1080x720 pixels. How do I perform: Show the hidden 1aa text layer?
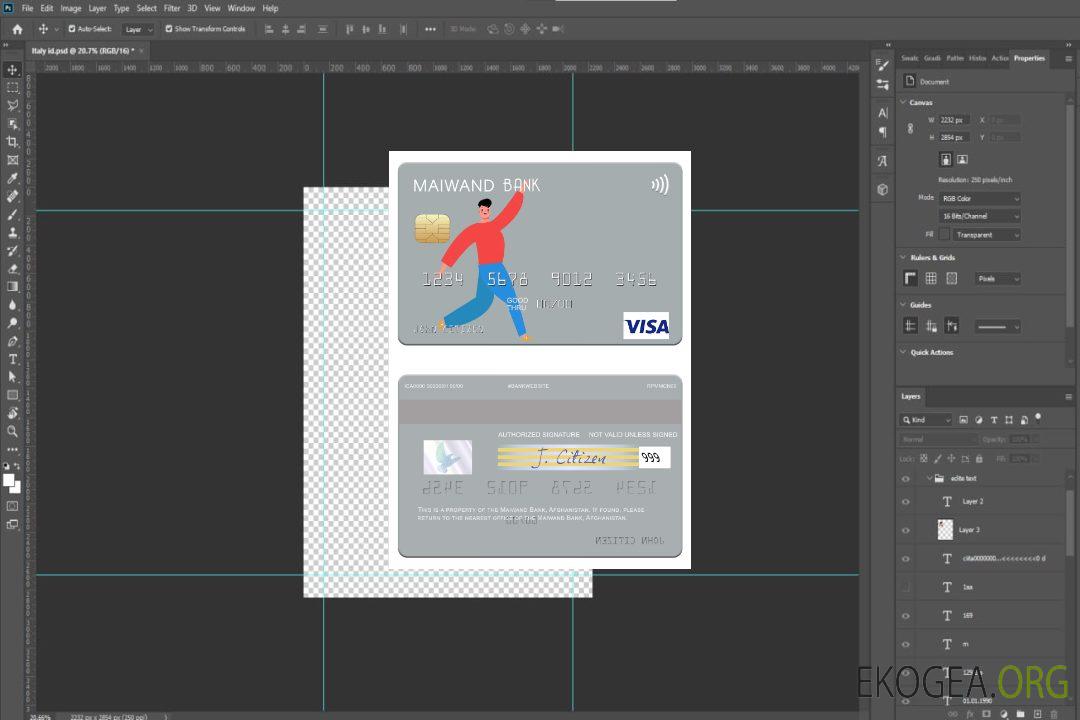[906, 587]
